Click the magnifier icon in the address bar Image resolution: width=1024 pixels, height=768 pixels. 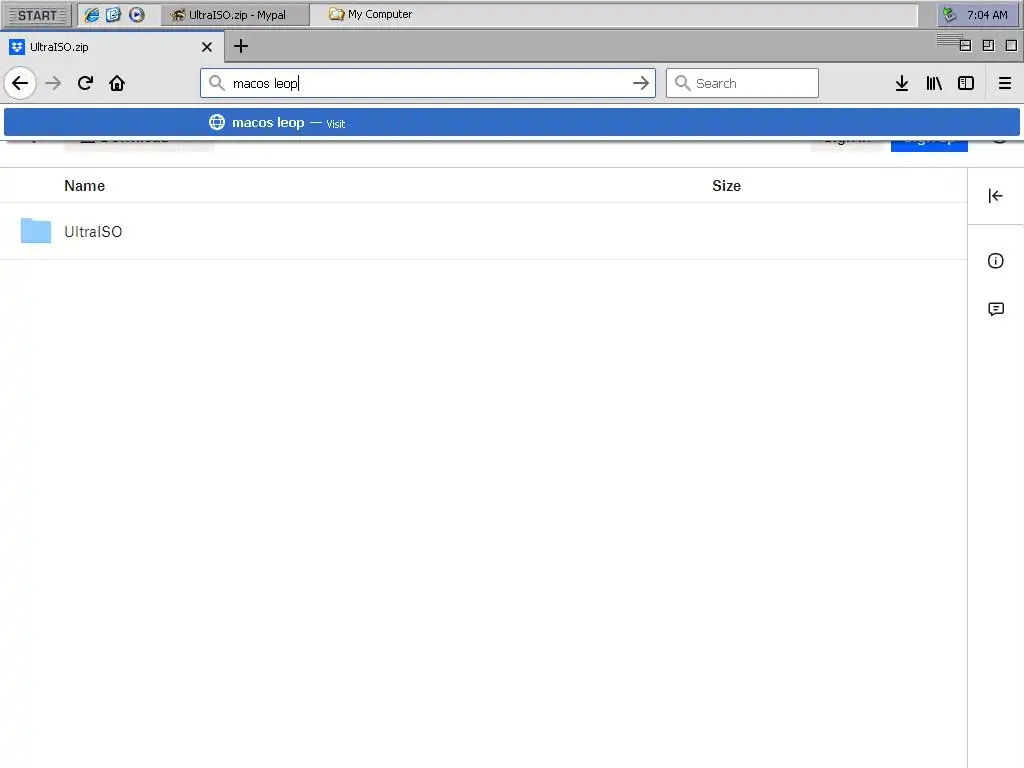[216, 83]
